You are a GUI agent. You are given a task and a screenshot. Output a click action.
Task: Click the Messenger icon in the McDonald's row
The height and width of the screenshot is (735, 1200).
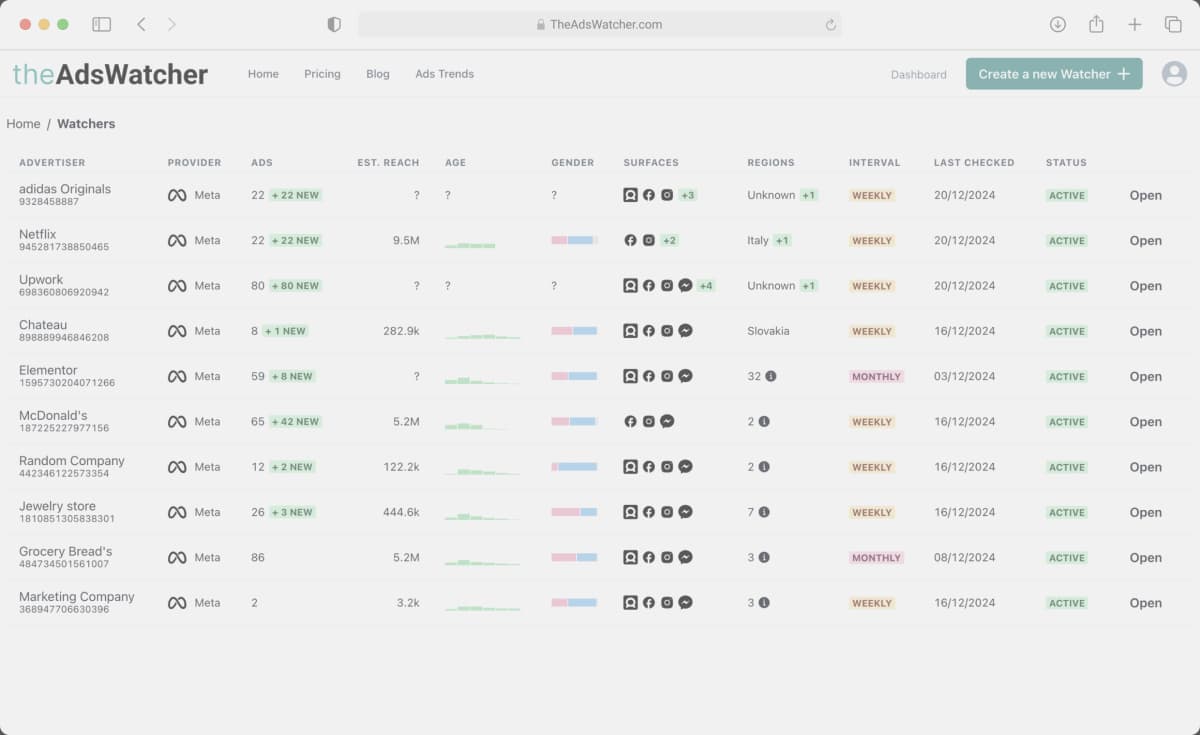[667, 421]
